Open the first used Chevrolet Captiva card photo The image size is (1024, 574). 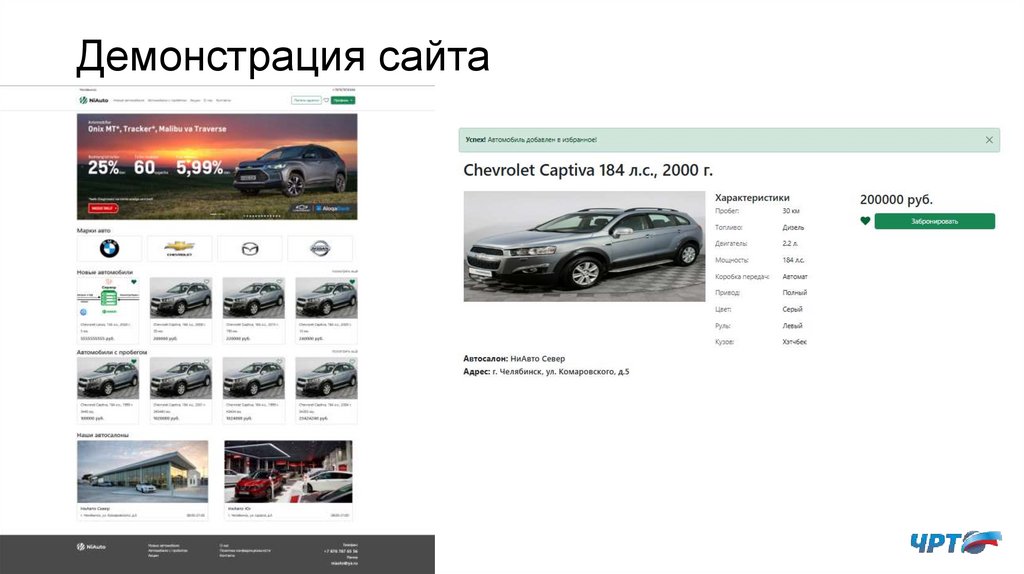108,378
